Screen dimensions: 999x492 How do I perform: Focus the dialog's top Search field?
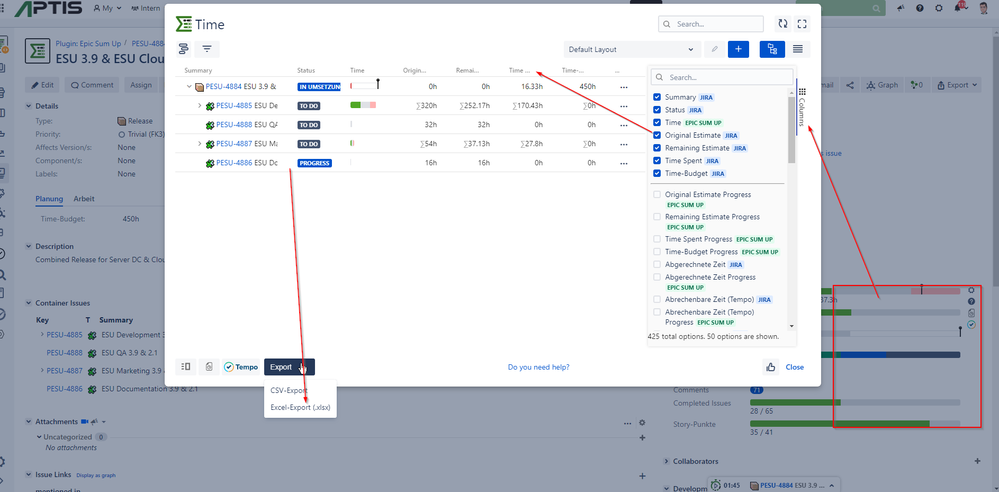point(711,24)
